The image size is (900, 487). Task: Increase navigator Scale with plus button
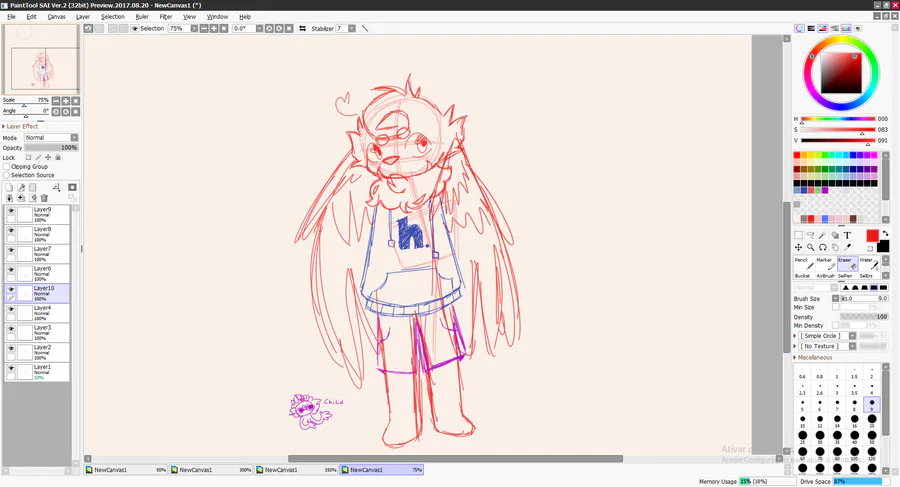[66, 101]
